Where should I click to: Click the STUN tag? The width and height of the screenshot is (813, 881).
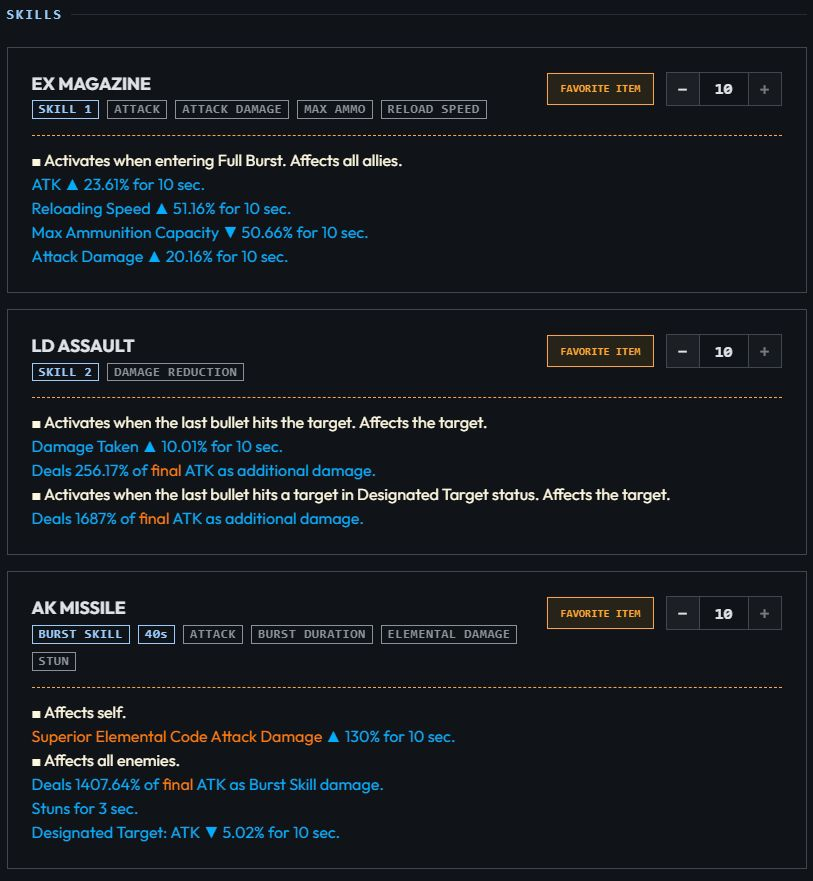[54, 661]
